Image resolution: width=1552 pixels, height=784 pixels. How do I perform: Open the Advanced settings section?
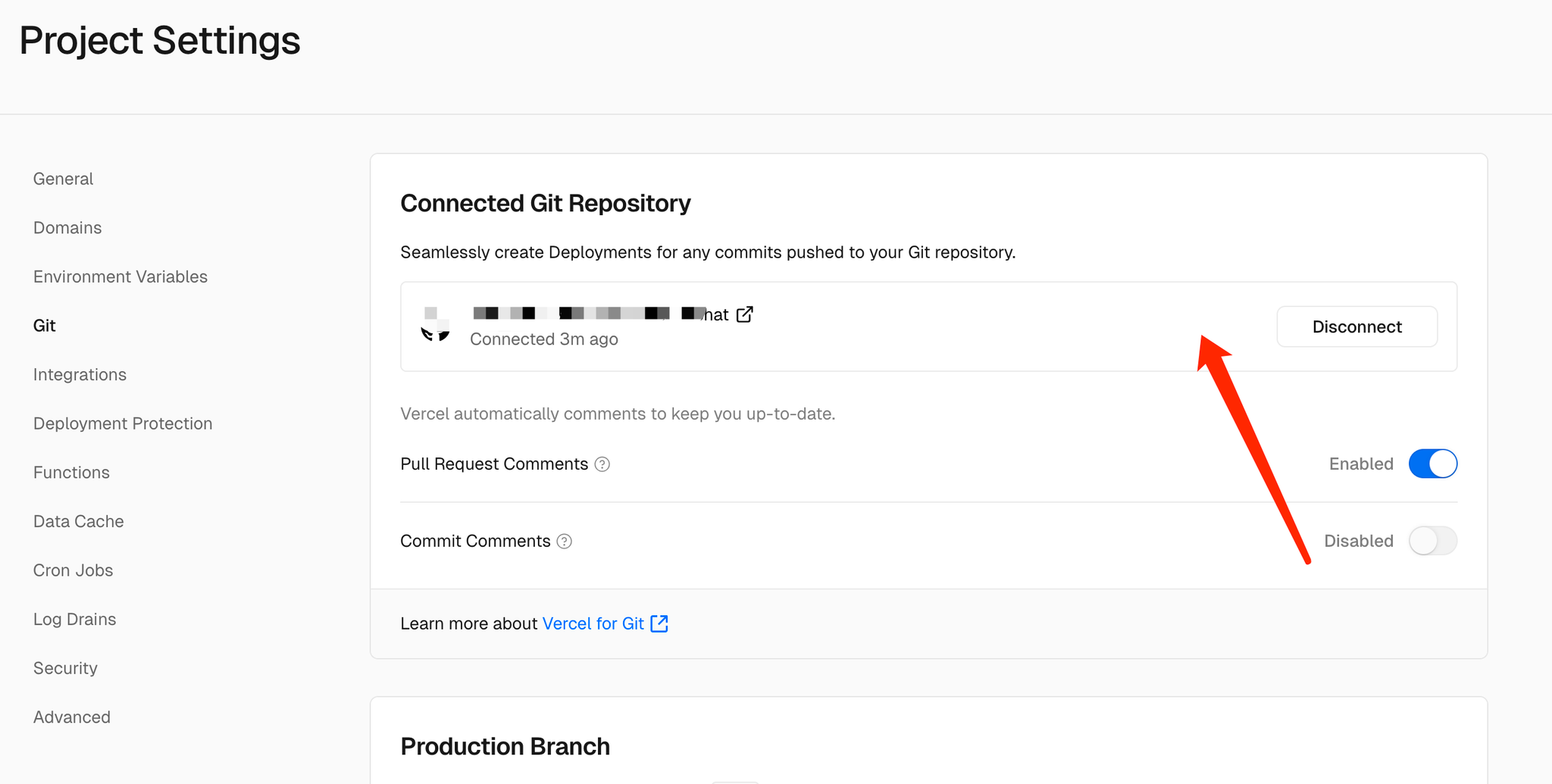[72, 717]
